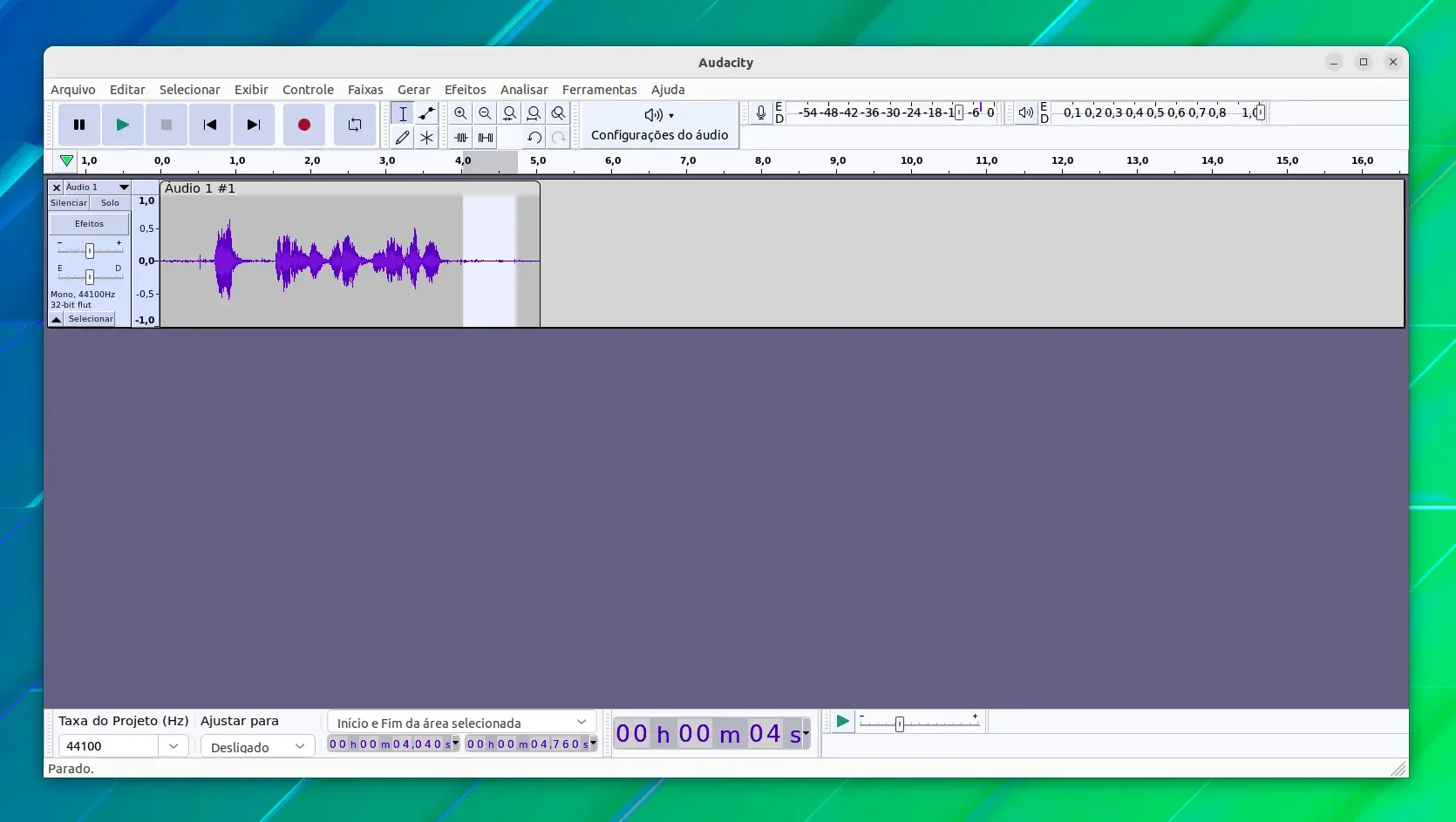
Task: Click the Efeitos button in track panel
Action: (x=89, y=224)
